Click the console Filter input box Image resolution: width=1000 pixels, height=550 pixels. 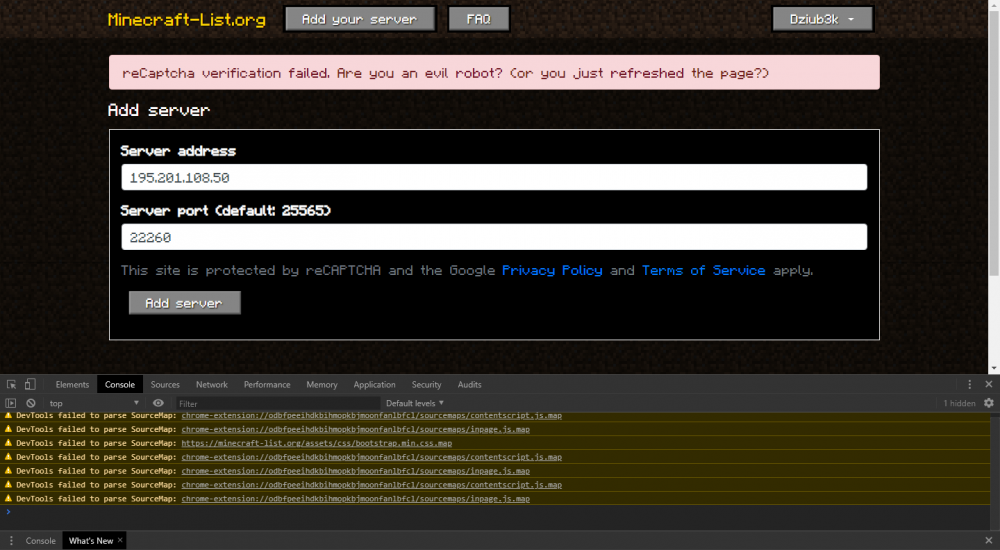coord(277,403)
